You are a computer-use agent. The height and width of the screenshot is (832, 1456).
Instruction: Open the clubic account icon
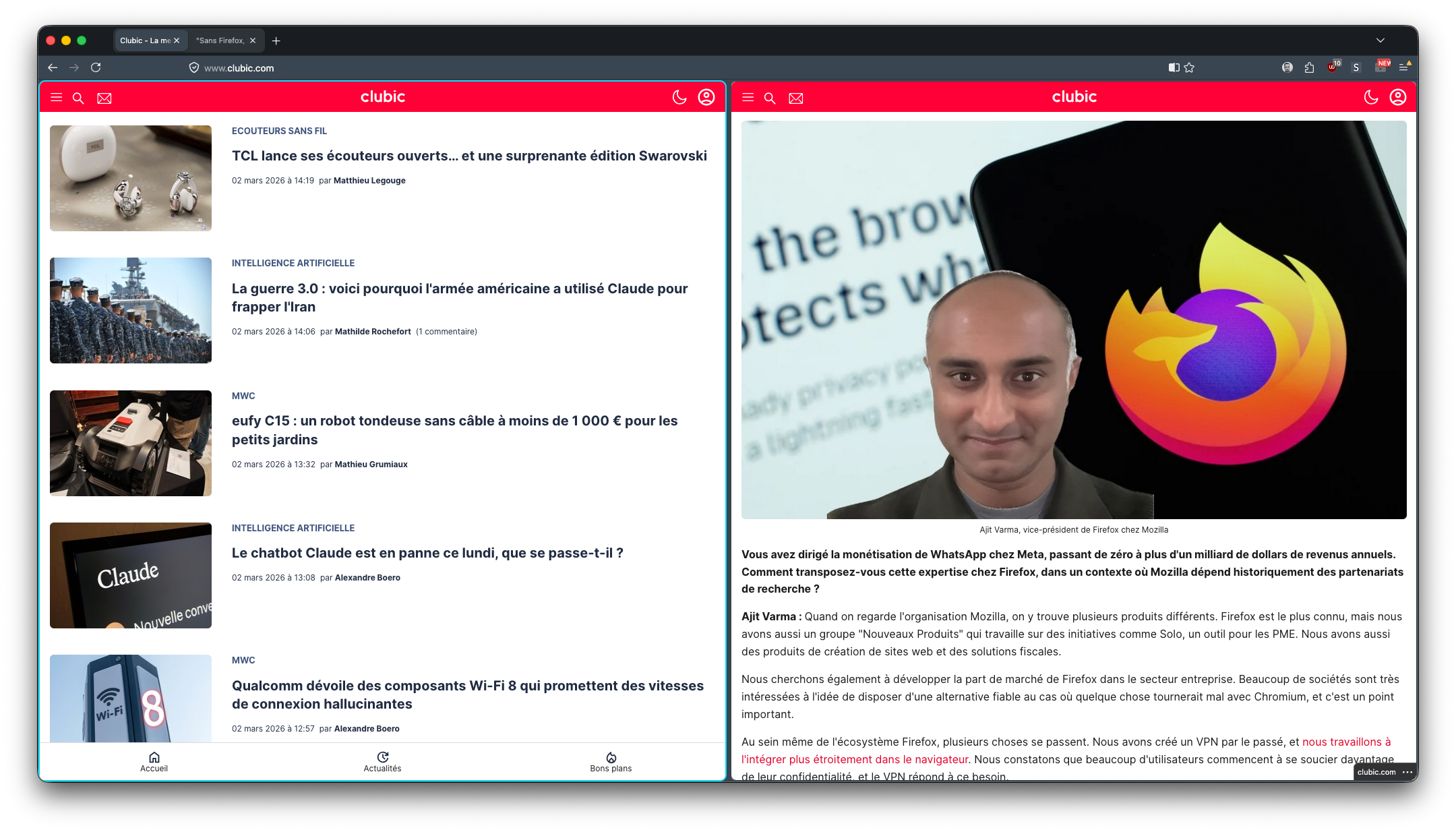[705, 97]
